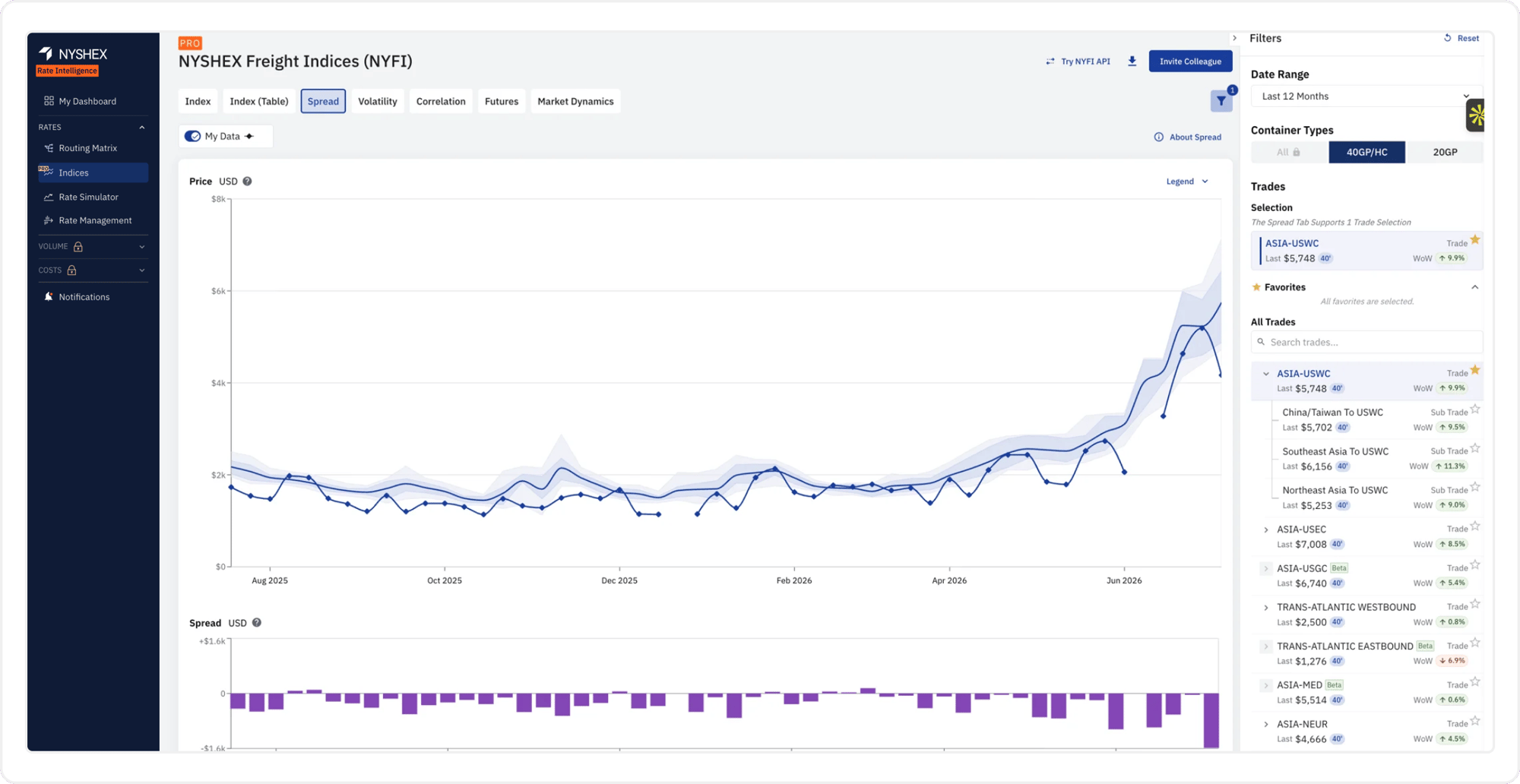Viewport: 1520px width, 784px height.
Task: Click the download icon next to Try NYFI API
Action: tap(1132, 62)
